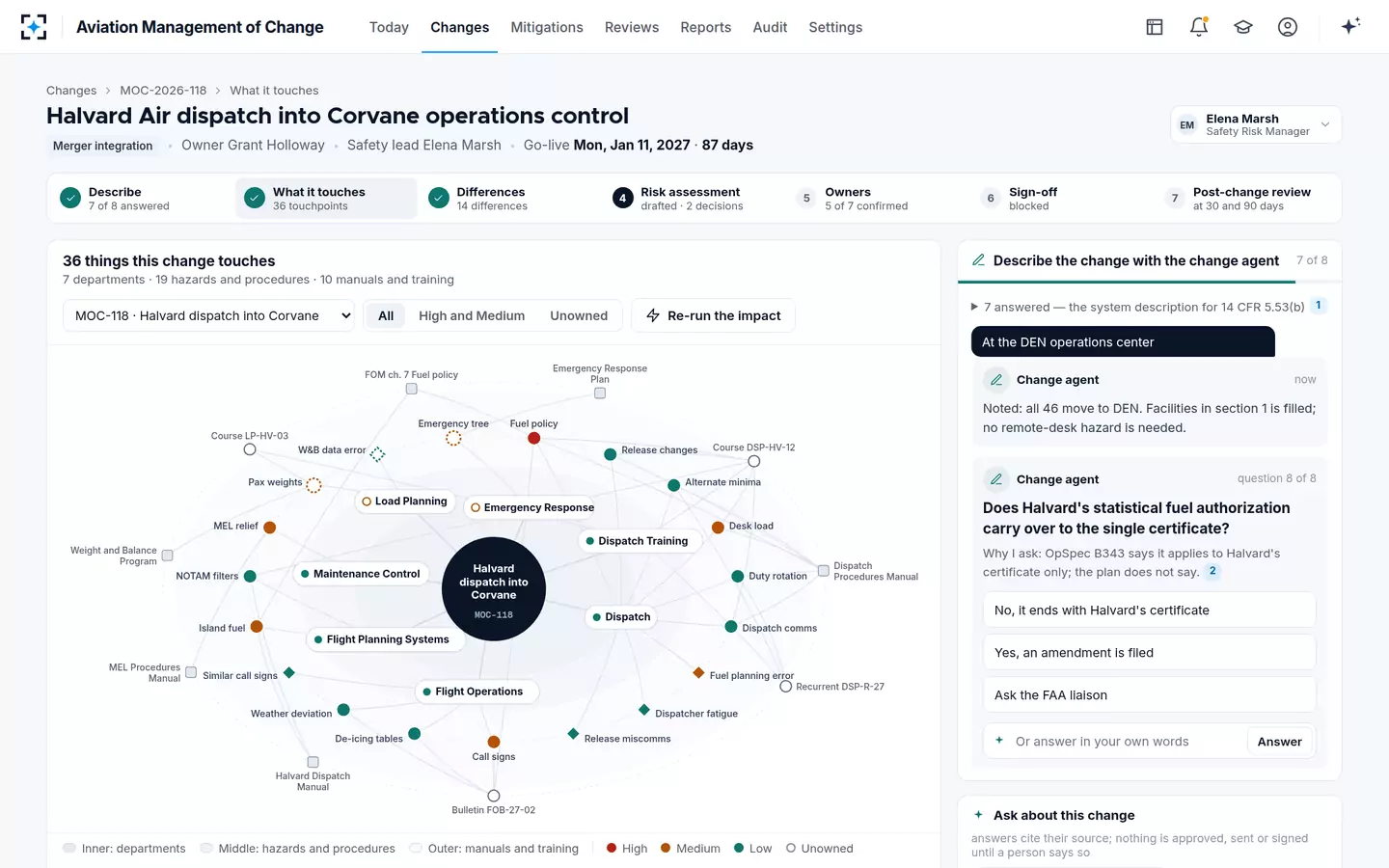Choose 'Ask the FAA liaison'
Viewport: 1389px width, 868px height.
click(x=1149, y=695)
